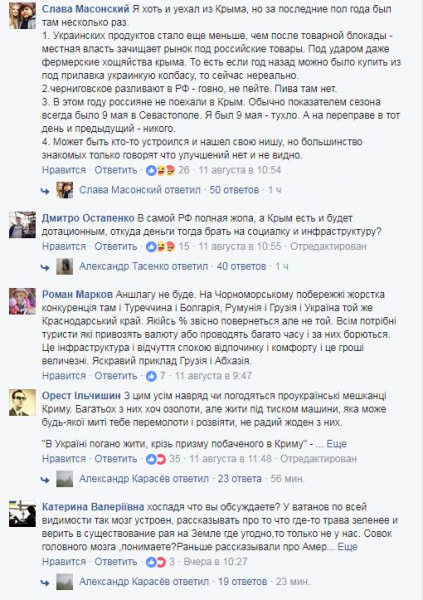Show full comment via Еще in Орест's comment
This screenshot has width=423, height=600.
336,444
